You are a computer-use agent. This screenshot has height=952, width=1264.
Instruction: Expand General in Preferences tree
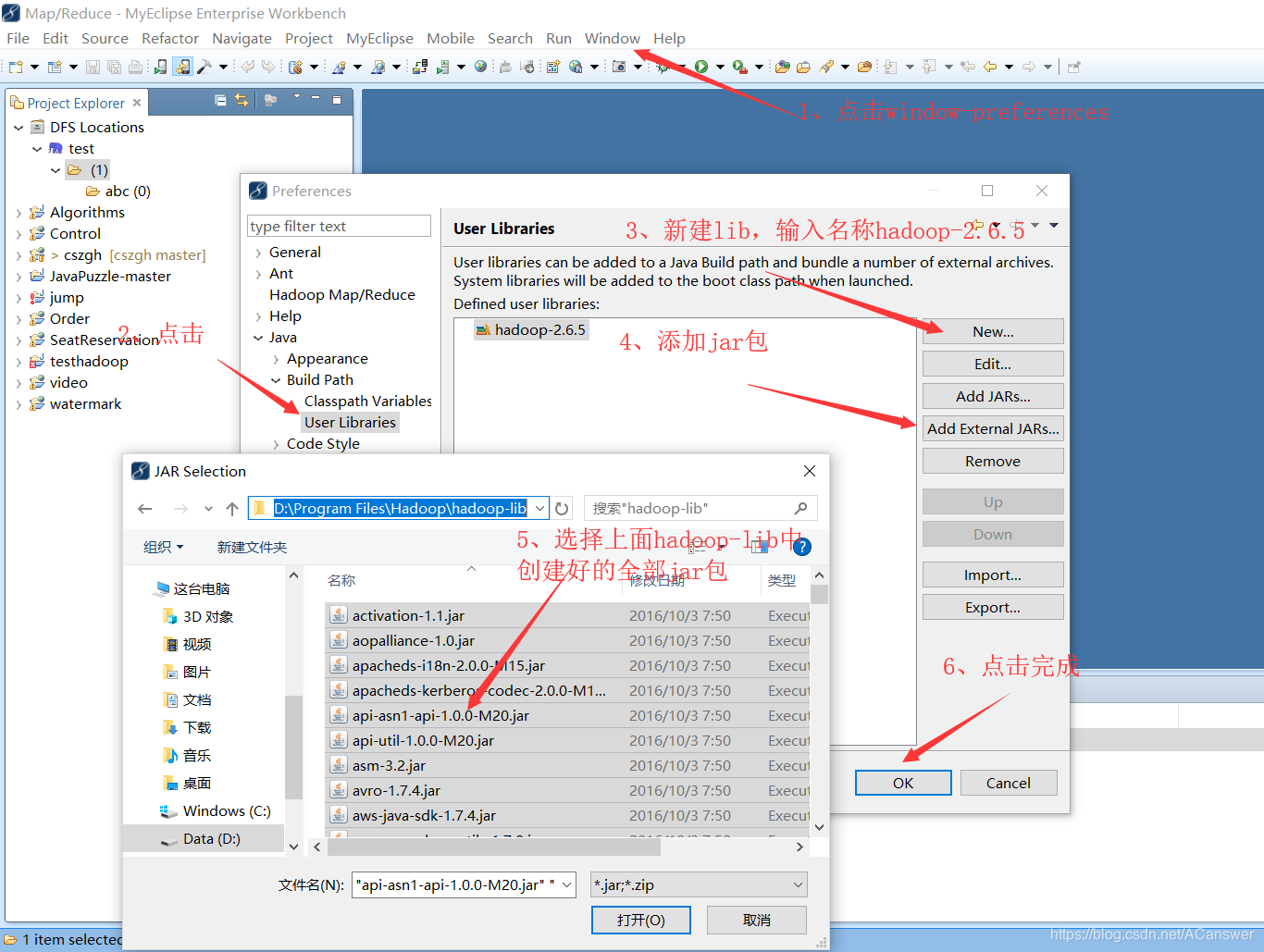(258, 253)
